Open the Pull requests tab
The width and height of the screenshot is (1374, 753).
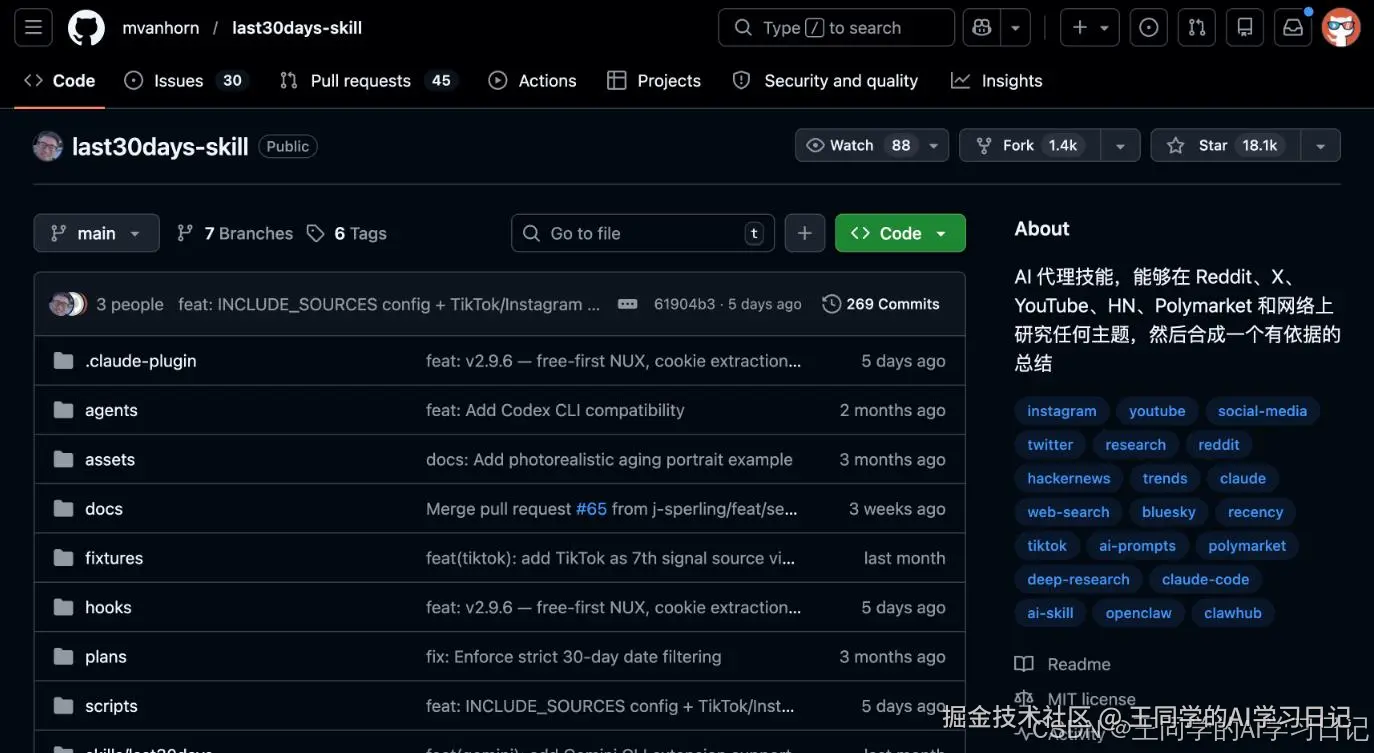point(367,81)
